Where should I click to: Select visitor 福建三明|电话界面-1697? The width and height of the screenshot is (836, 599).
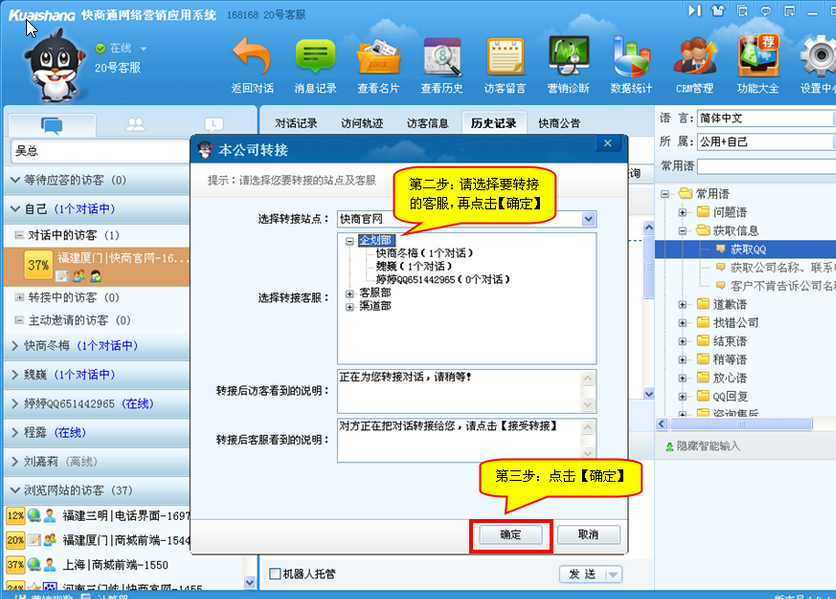(x=97, y=515)
